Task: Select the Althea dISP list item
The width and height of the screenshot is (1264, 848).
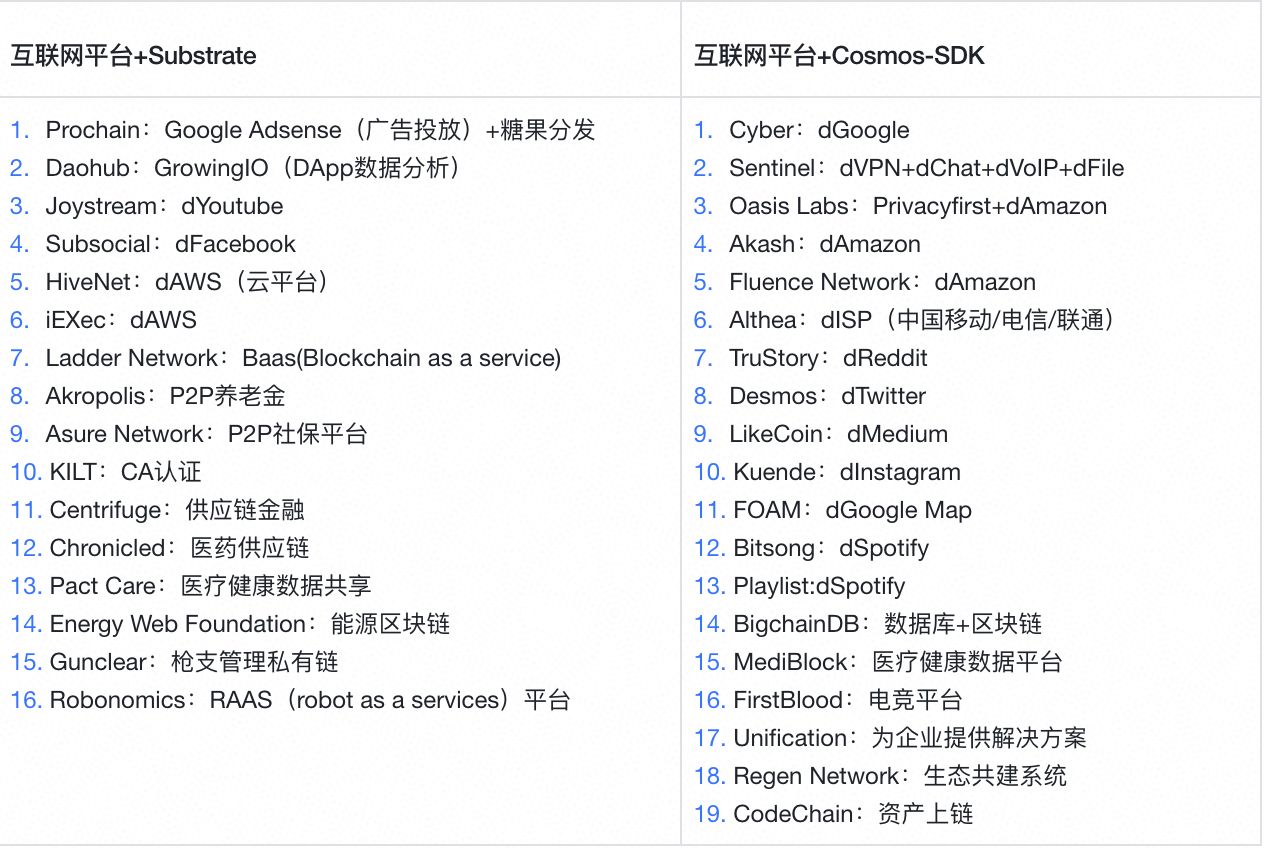Action: click(x=922, y=320)
